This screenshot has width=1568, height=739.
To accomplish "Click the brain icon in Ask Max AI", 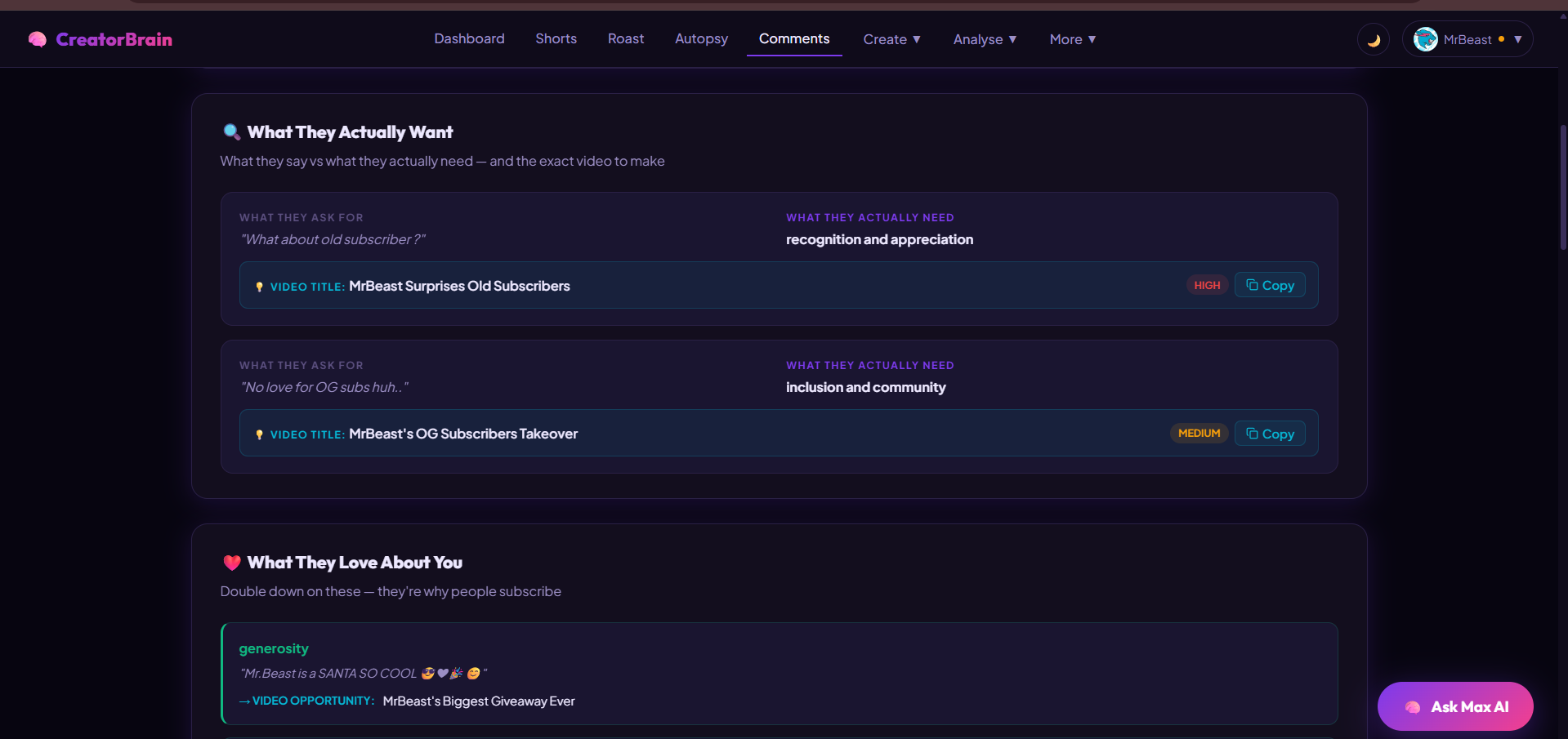I will click(1413, 707).
